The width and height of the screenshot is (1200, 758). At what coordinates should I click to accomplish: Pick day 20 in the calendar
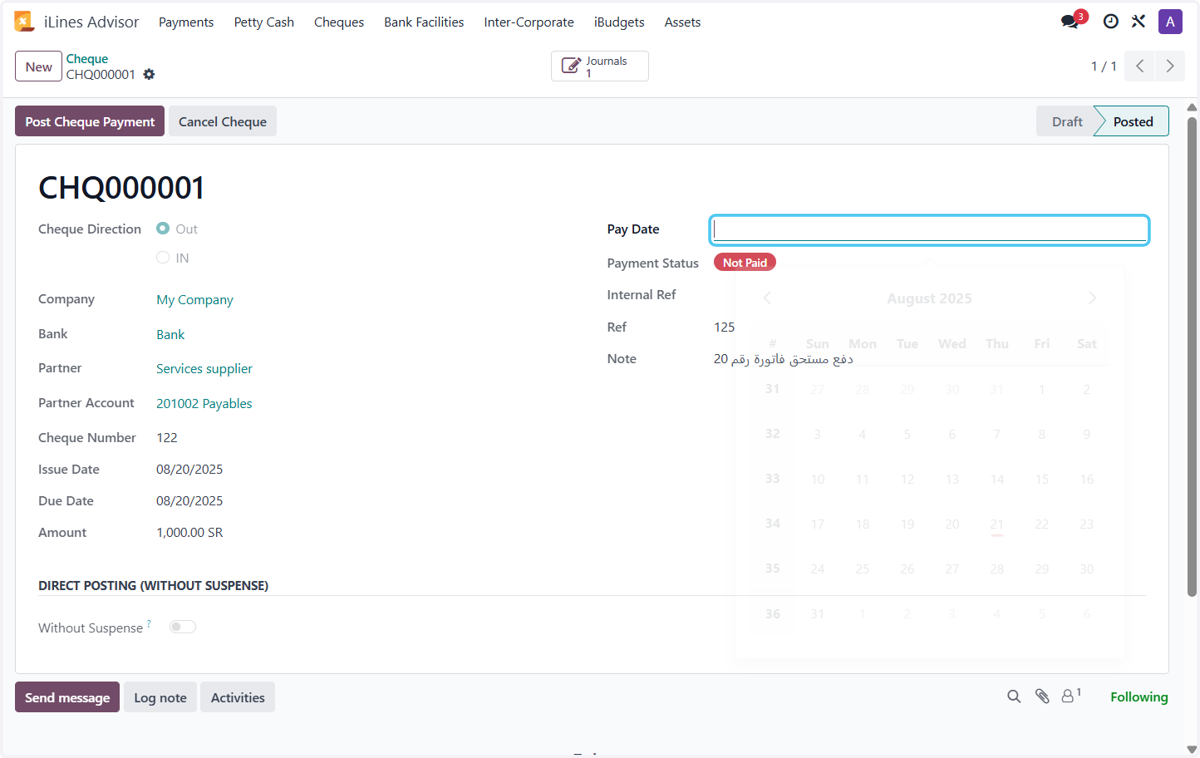click(x=952, y=524)
